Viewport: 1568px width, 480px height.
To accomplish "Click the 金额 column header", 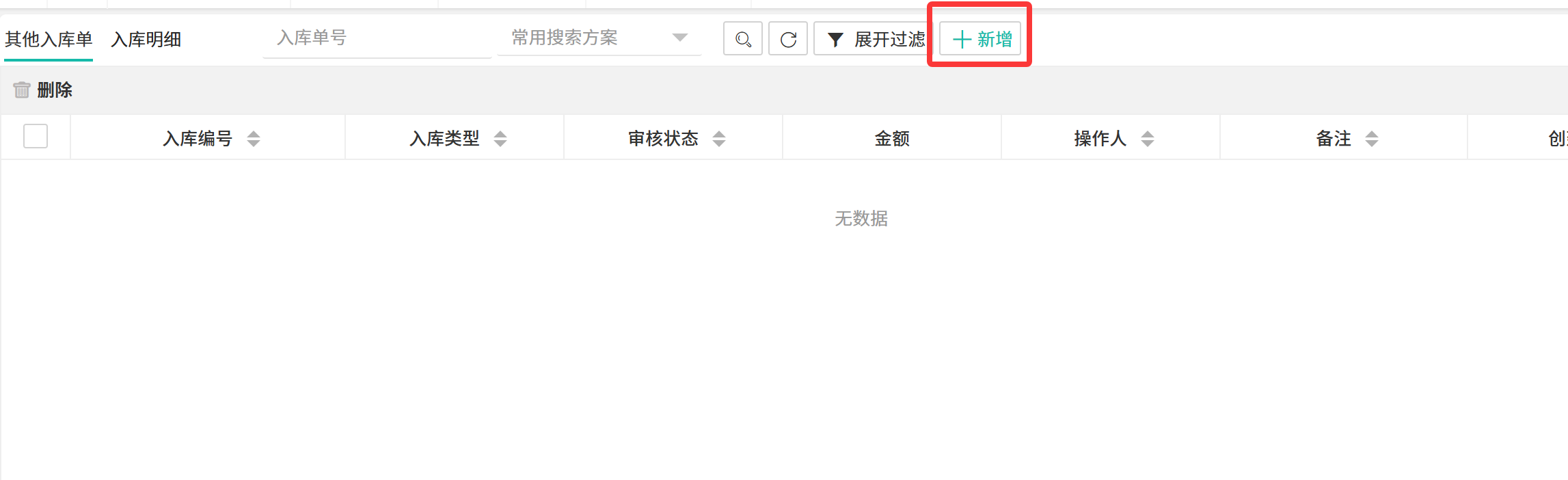I will pyautogui.click(x=892, y=139).
